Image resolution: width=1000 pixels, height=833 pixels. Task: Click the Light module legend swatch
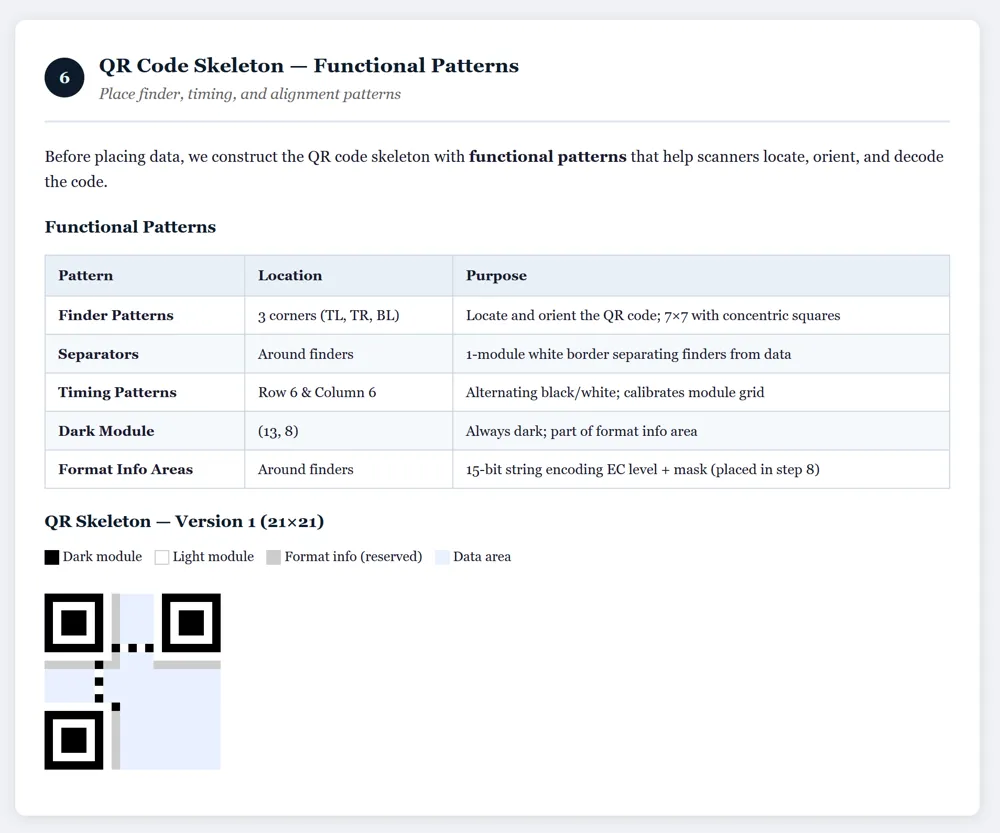pyautogui.click(x=162, y=557)
